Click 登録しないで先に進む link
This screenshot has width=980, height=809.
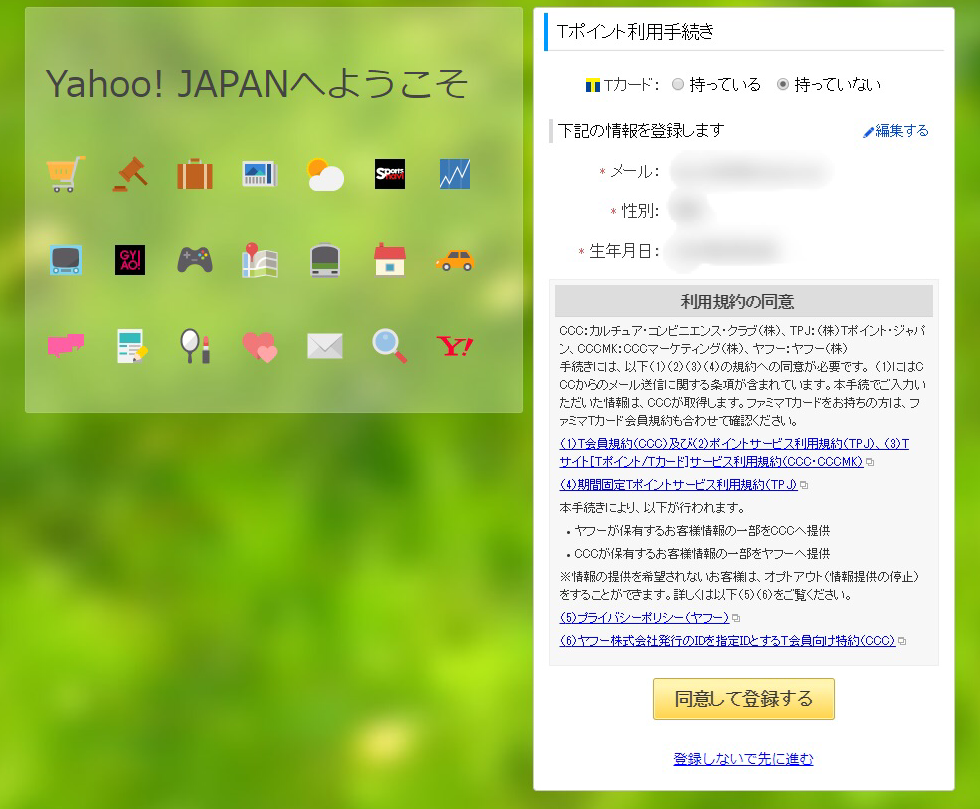[x=743, y=759]
